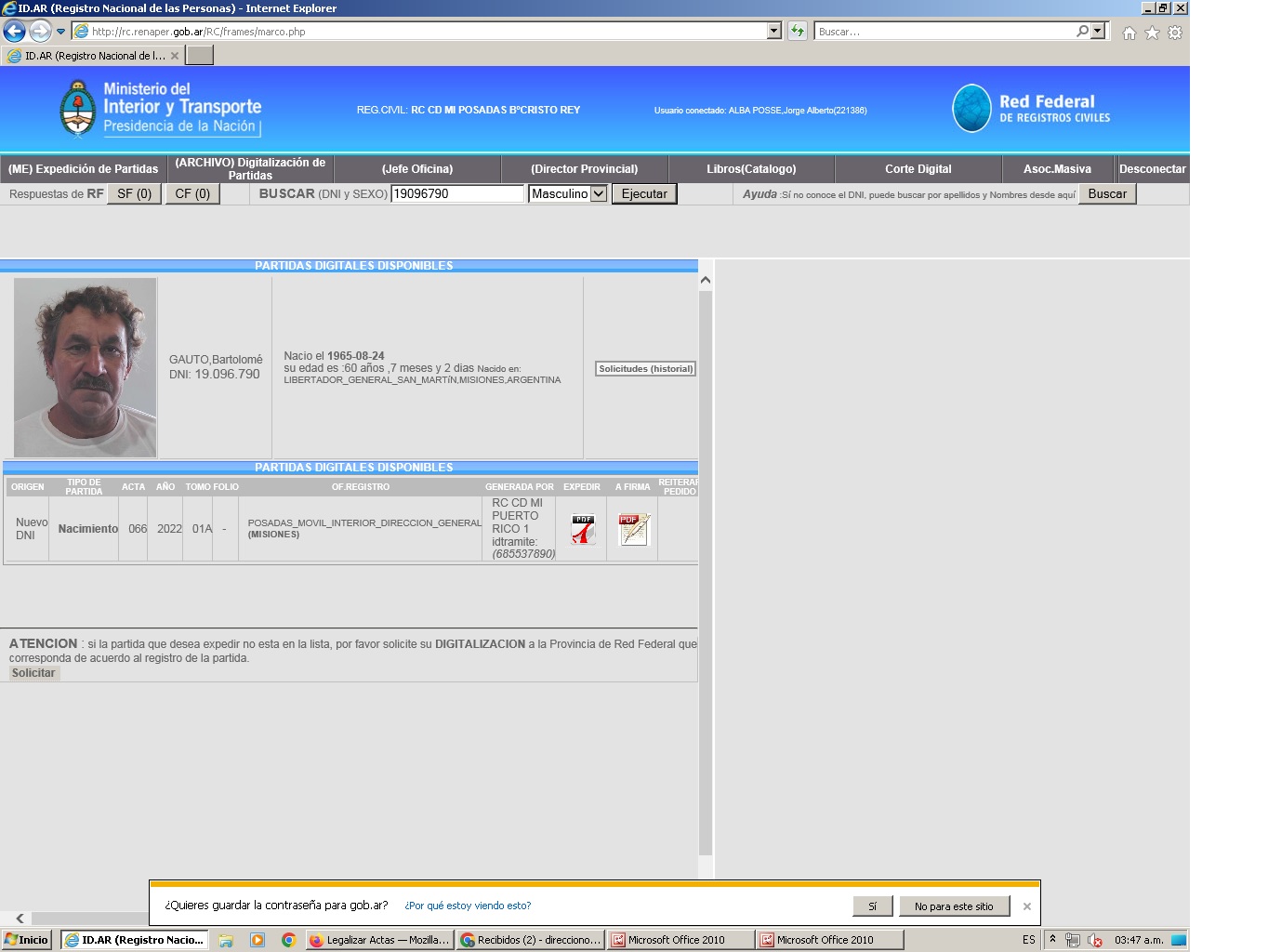
Task: Click the A Firma PDF signing icon
Action: coord(633,529)
